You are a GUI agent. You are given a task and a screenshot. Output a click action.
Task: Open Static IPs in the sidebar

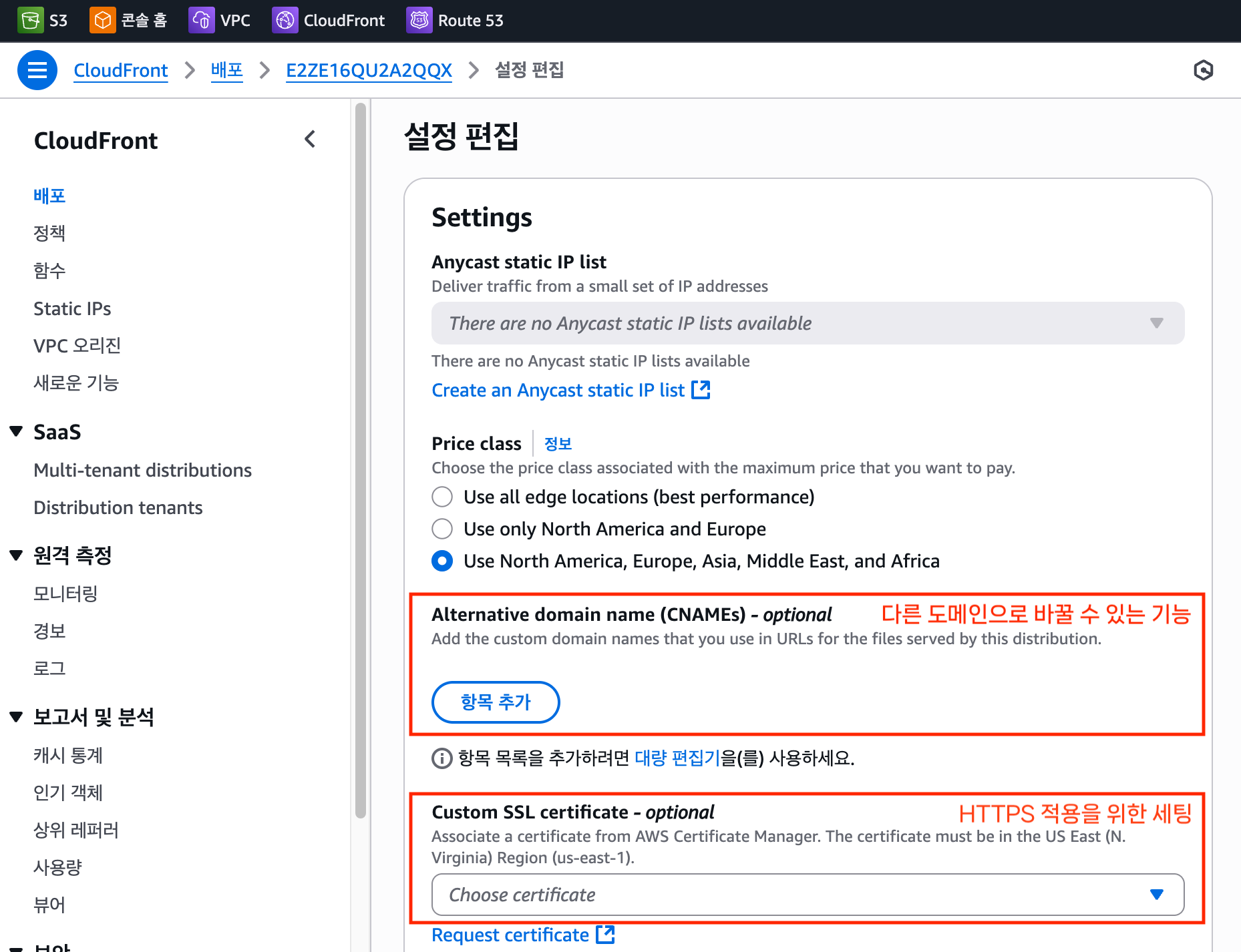pos(72,308)
